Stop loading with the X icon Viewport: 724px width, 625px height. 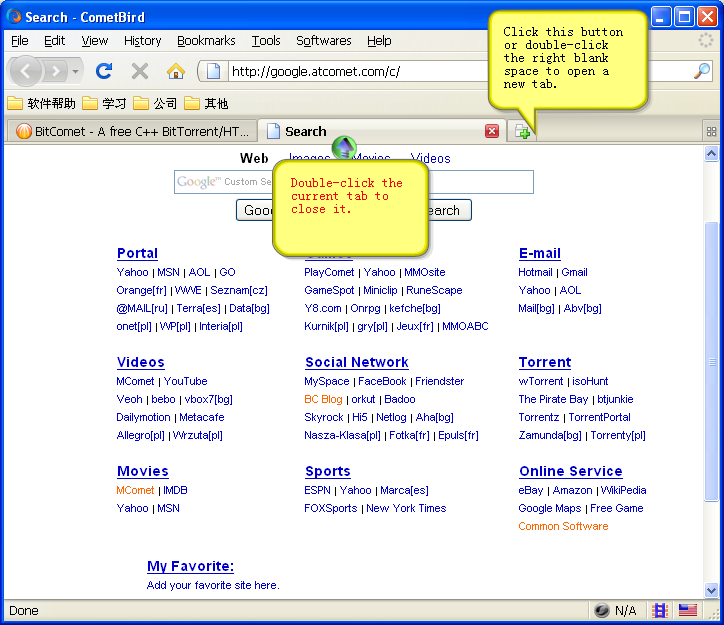pyautogui.click(x=139, y=72)
